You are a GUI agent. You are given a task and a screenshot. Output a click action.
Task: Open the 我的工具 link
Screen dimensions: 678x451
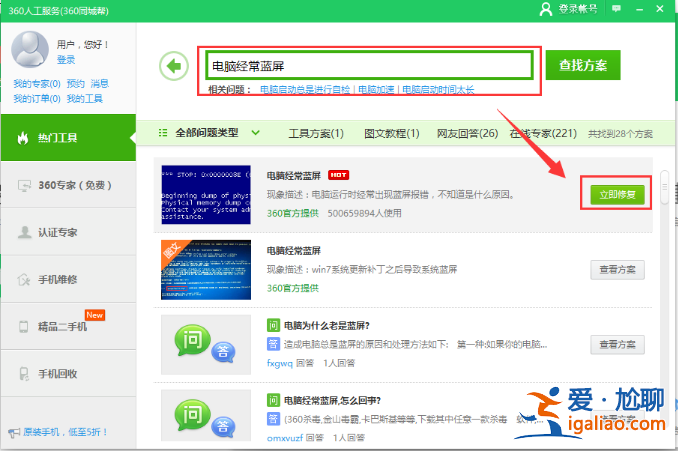pyautogui.click(x=85, y=99)
